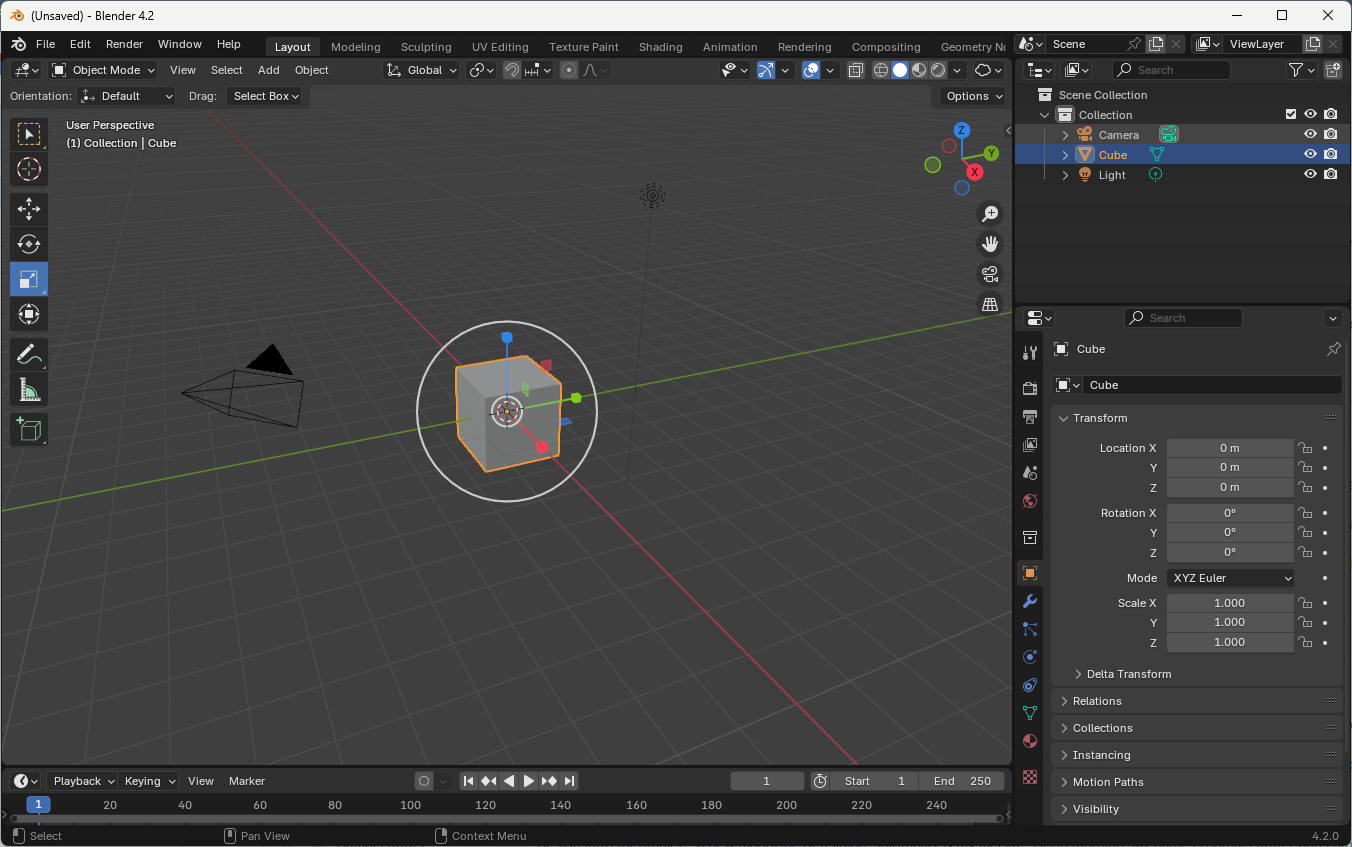Pin the Cube properties editor
Viewport: 1352px width, 847px height.
[x=1333, y=349]
